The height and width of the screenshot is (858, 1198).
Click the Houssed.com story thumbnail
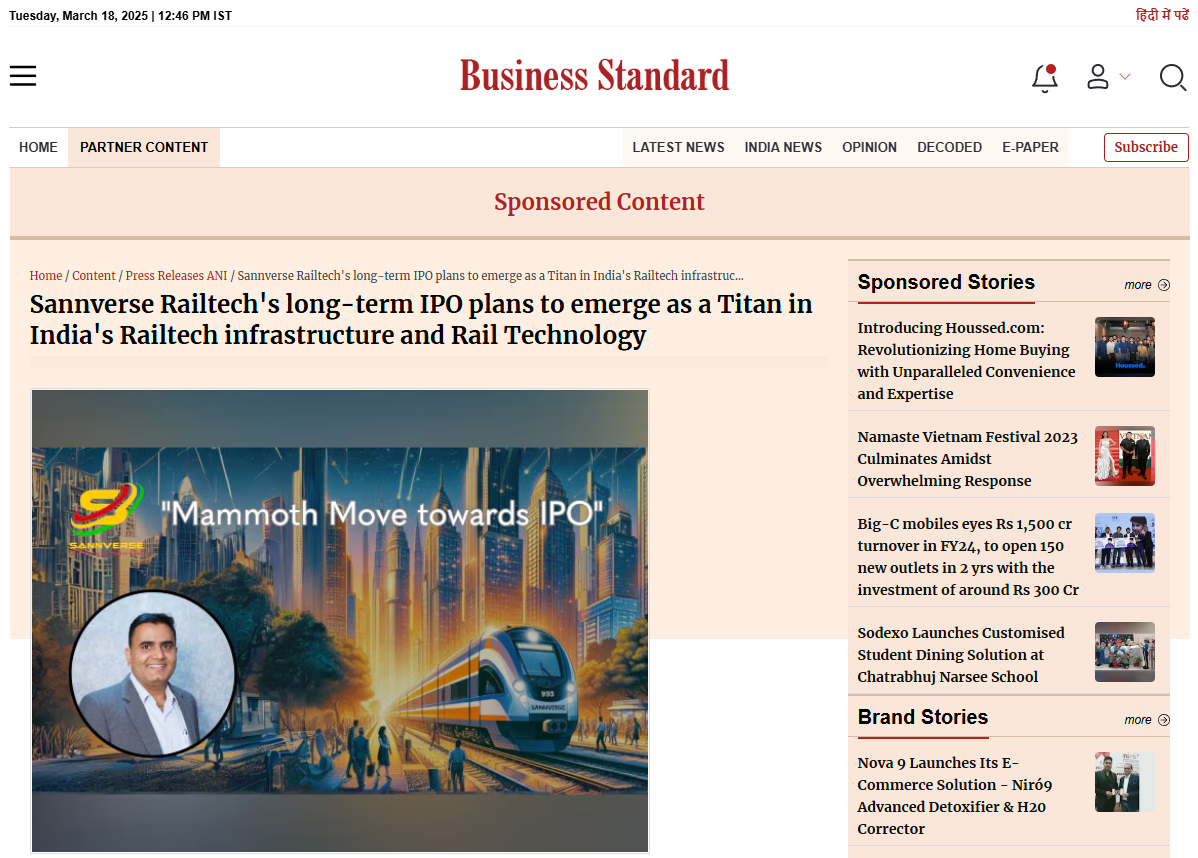1125,347
